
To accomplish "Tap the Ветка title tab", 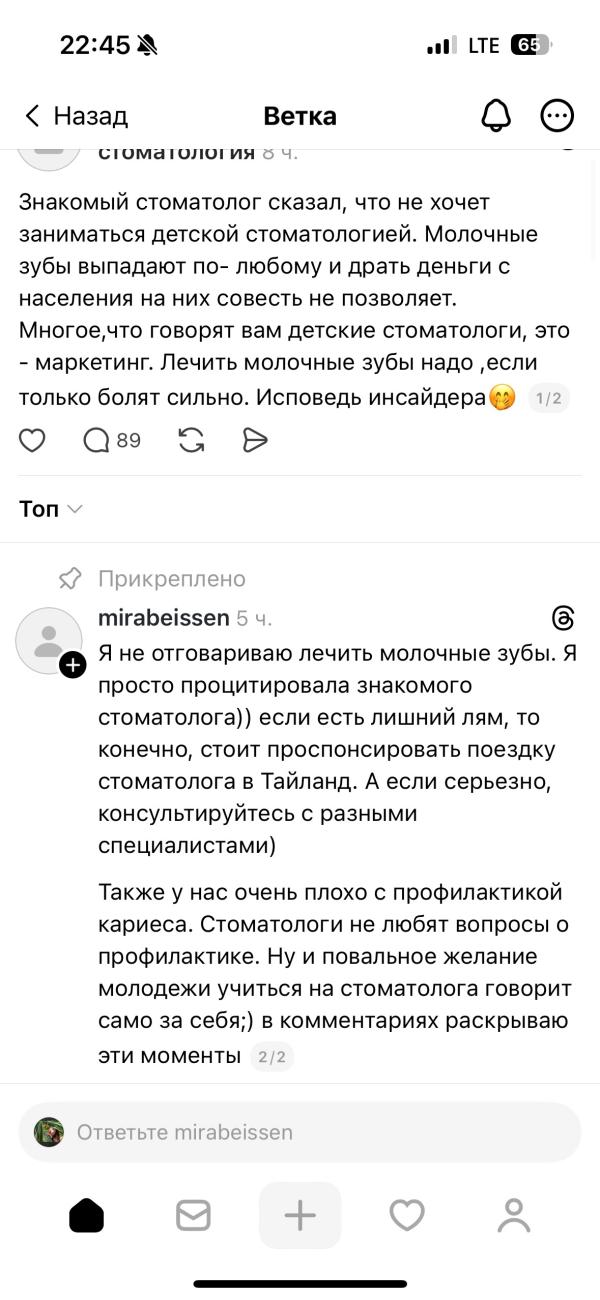I will (300, 115).
